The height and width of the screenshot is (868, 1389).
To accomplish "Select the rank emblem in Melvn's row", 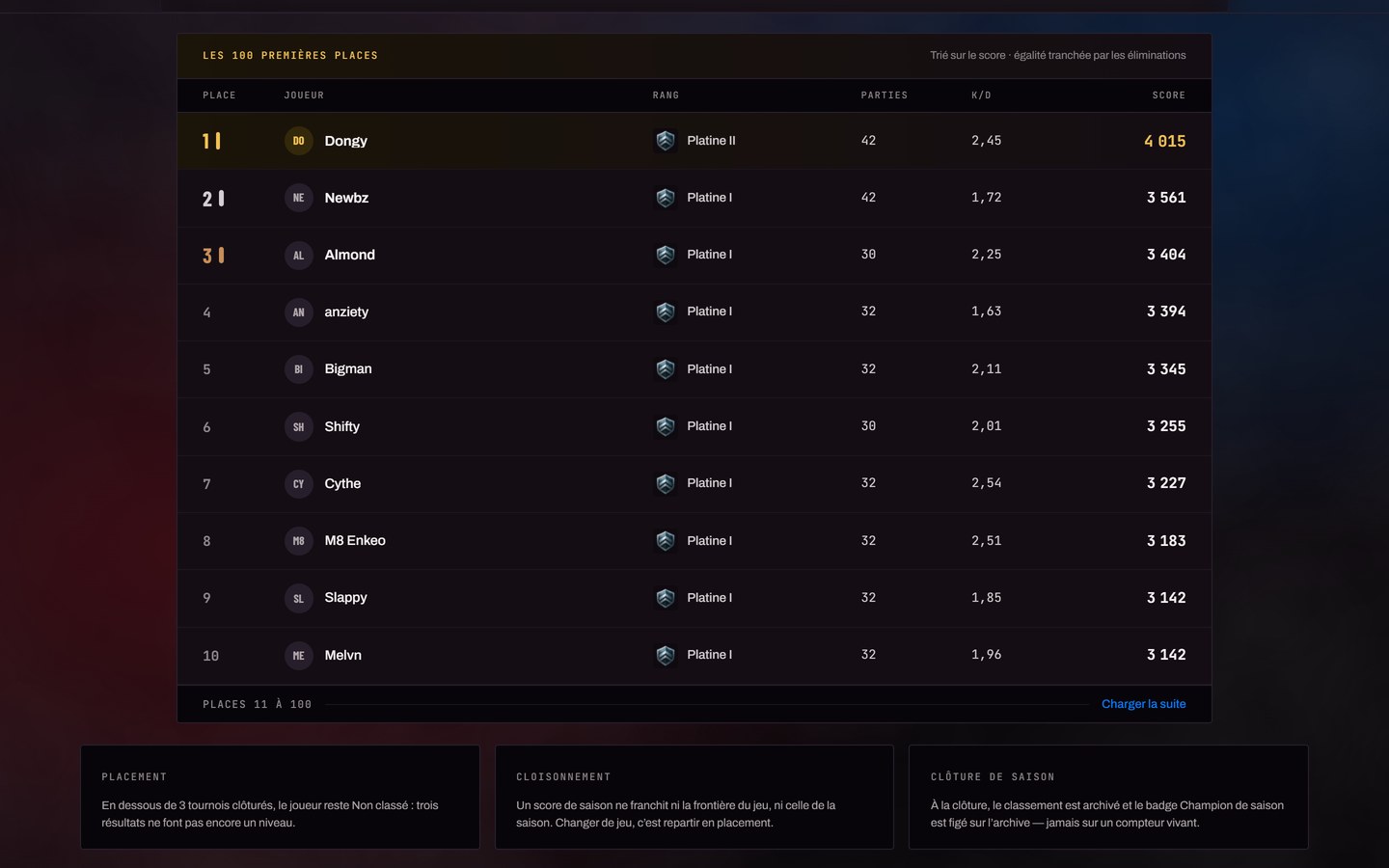I will (x=666, y=655).
